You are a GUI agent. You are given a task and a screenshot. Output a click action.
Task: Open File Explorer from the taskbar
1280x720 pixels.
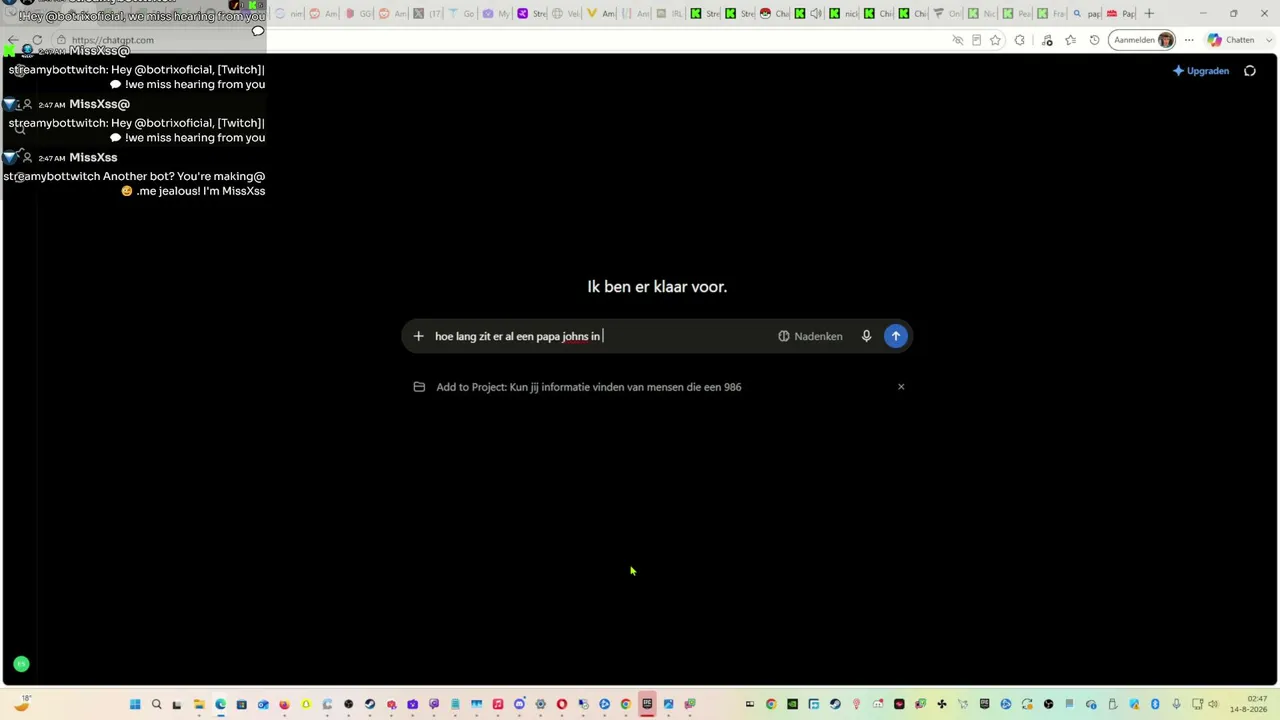point(199,704)
